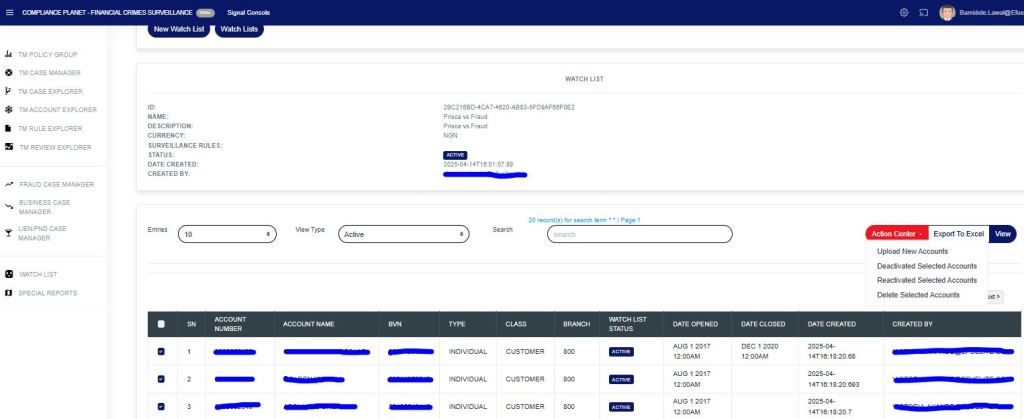Click the Lien/PND Case Manager icon
1024x419 pixels.
point(9,233)
